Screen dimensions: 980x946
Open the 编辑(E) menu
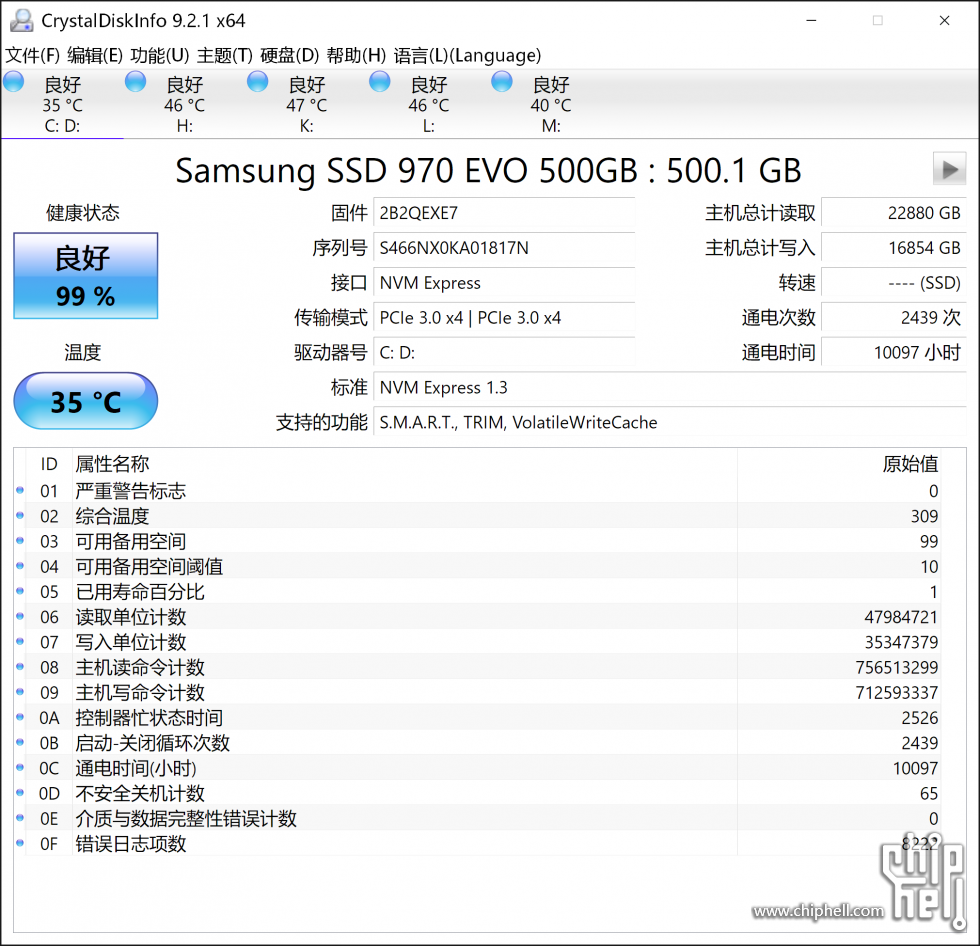(95, 56)
